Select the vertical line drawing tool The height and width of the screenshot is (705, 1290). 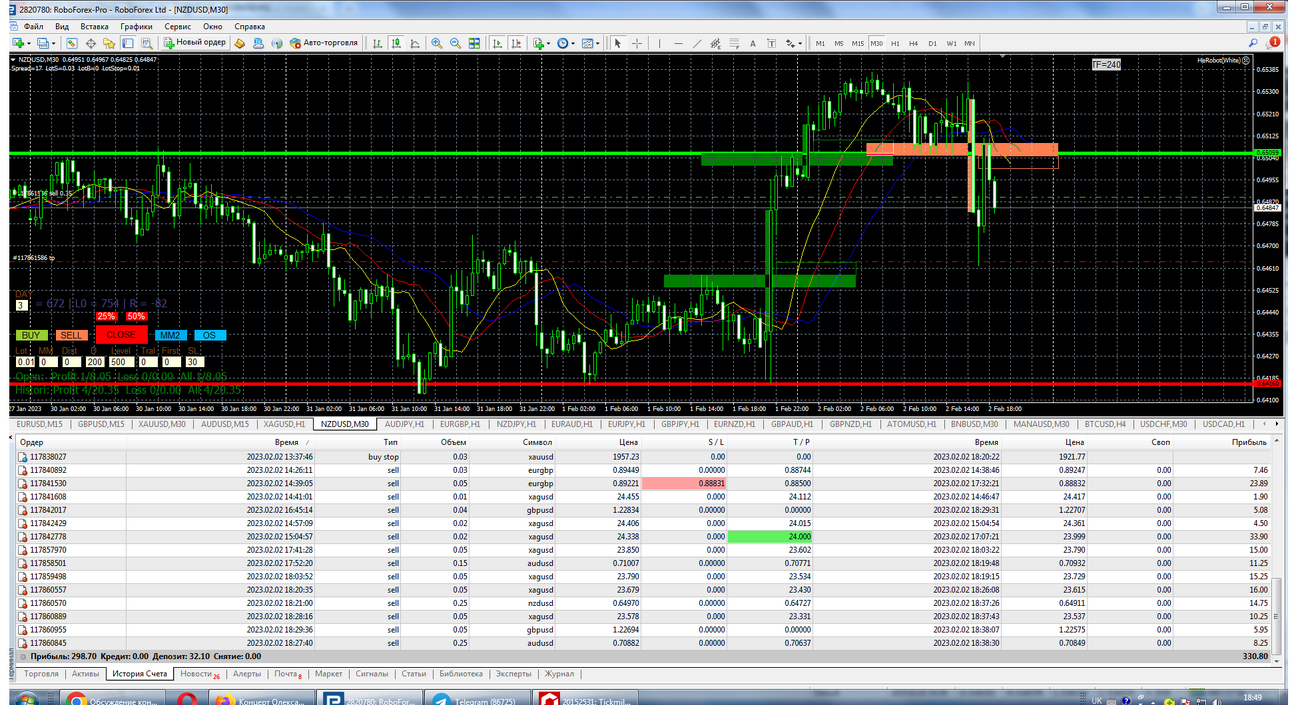coord(659,43)
